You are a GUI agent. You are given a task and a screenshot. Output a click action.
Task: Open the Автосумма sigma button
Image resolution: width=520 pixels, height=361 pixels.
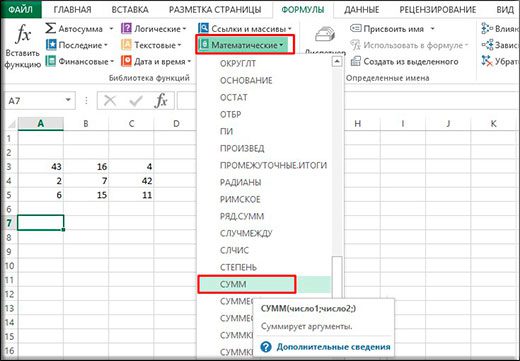(74, 29)
